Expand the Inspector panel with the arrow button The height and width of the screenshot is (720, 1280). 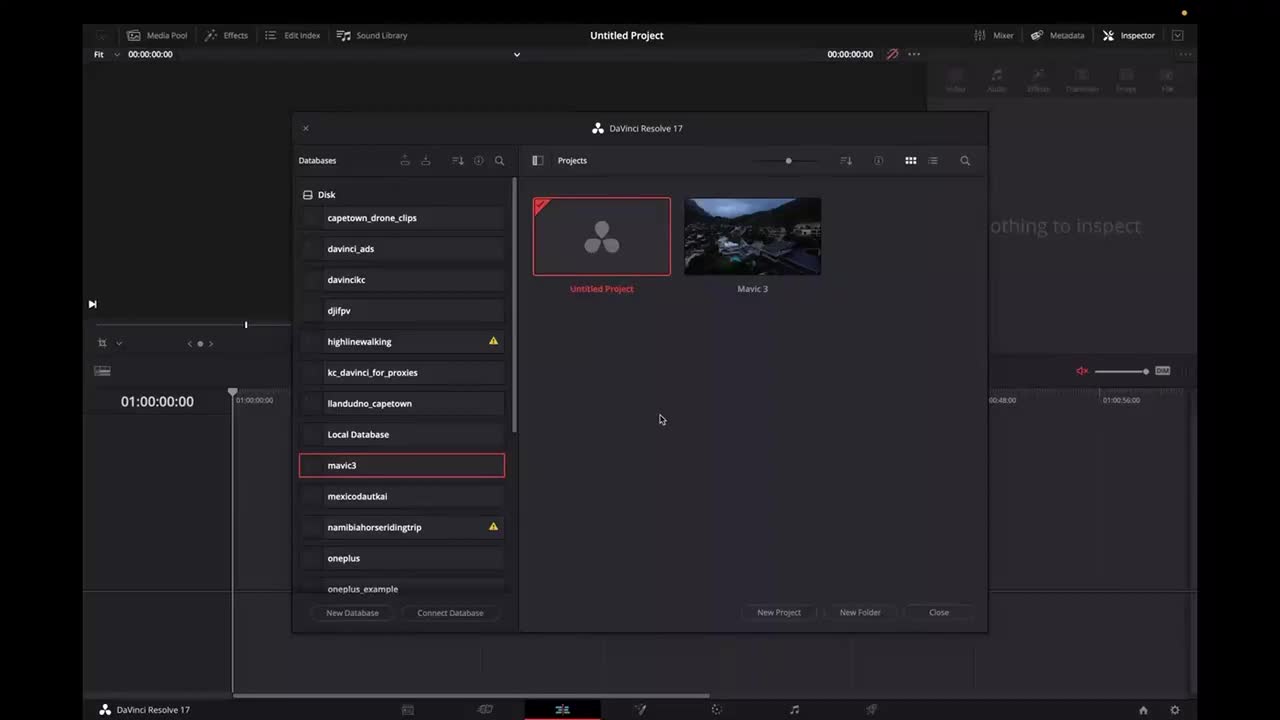pos(1177,35)
